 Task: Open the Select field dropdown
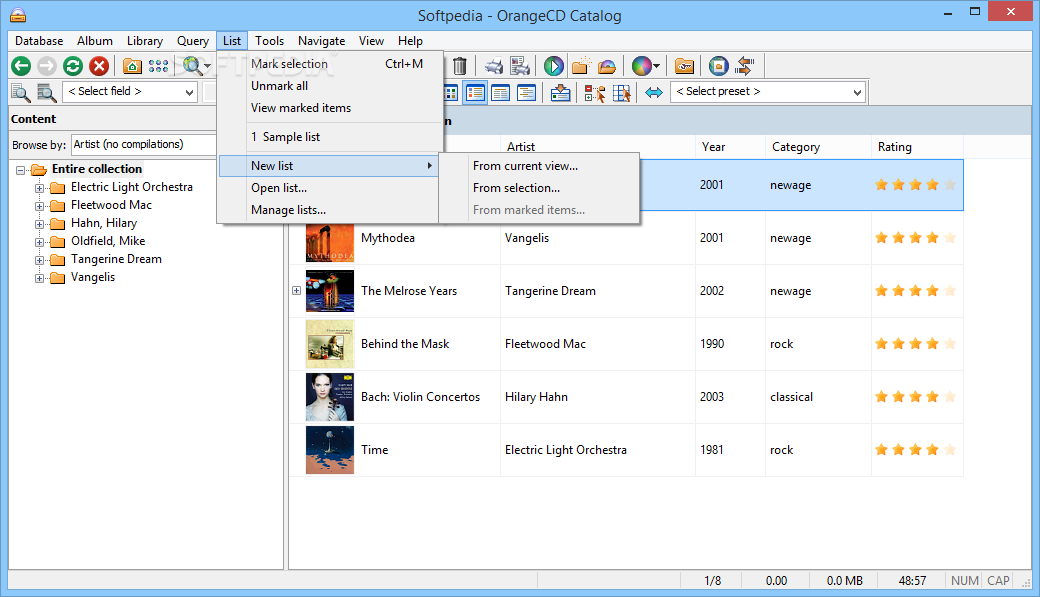(130, 92)
